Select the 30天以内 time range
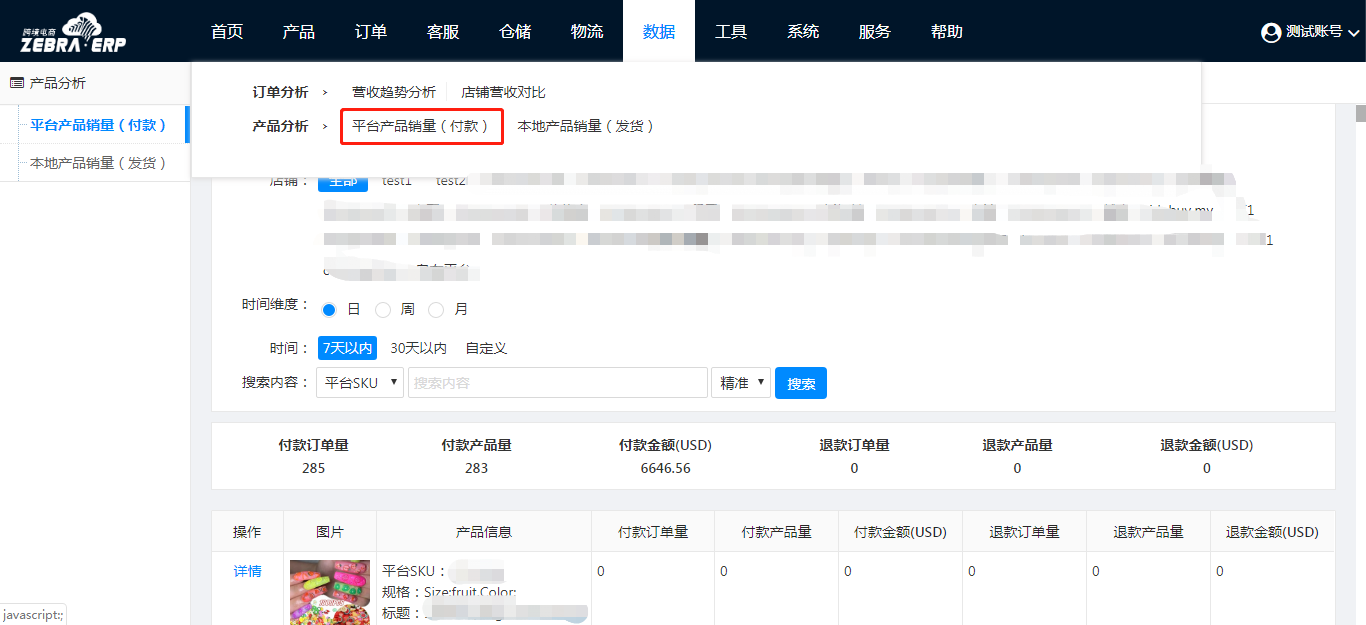 (418, 348)
